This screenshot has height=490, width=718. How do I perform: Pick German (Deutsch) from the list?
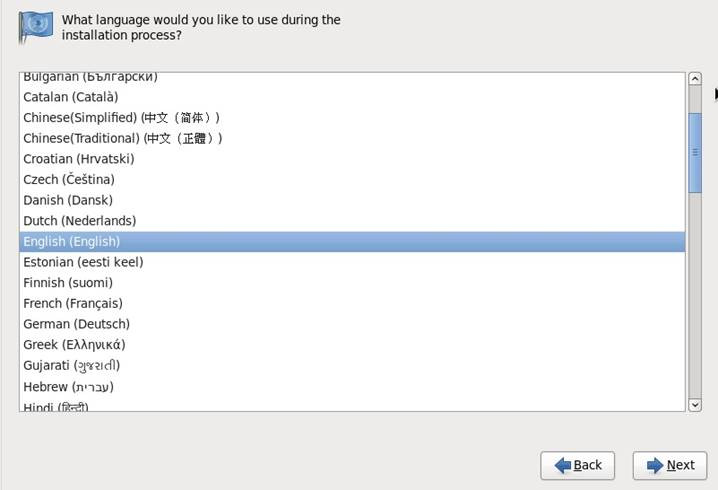click(77, 324)
